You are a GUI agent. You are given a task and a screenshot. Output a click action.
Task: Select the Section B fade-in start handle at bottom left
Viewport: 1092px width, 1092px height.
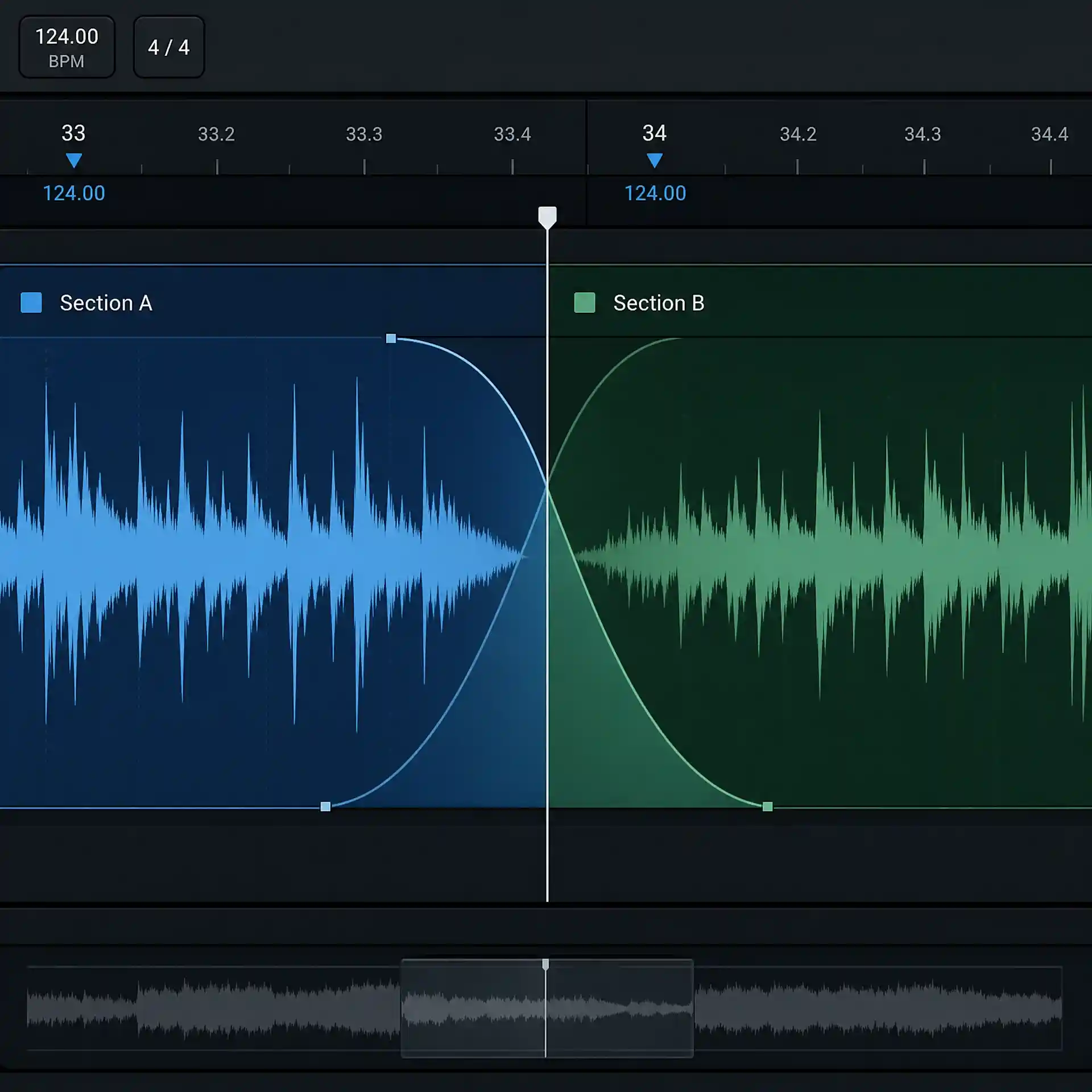tap(325, 806)
